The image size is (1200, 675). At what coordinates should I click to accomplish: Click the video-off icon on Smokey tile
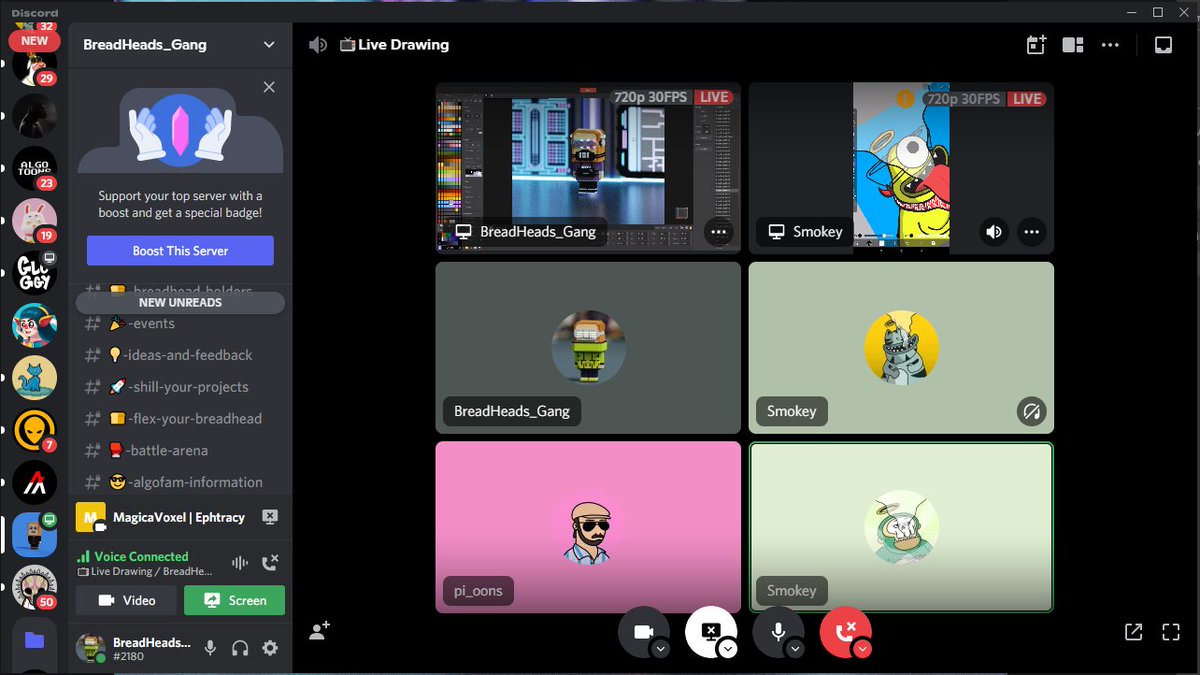coord(1031,411)
